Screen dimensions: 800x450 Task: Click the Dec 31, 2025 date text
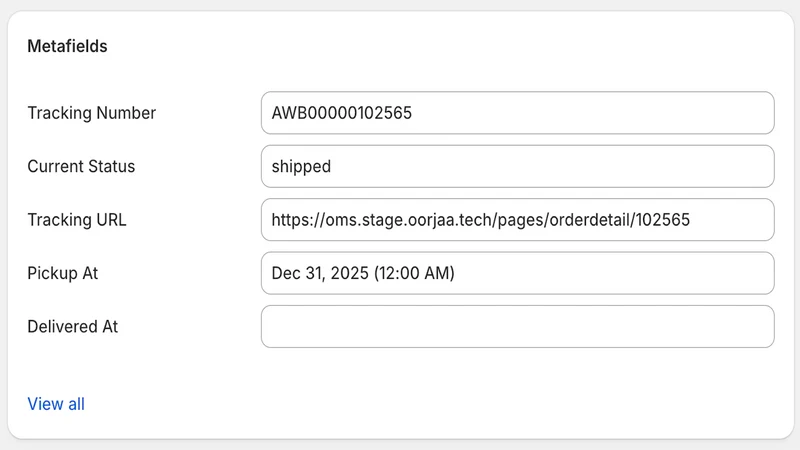(320, 273)
